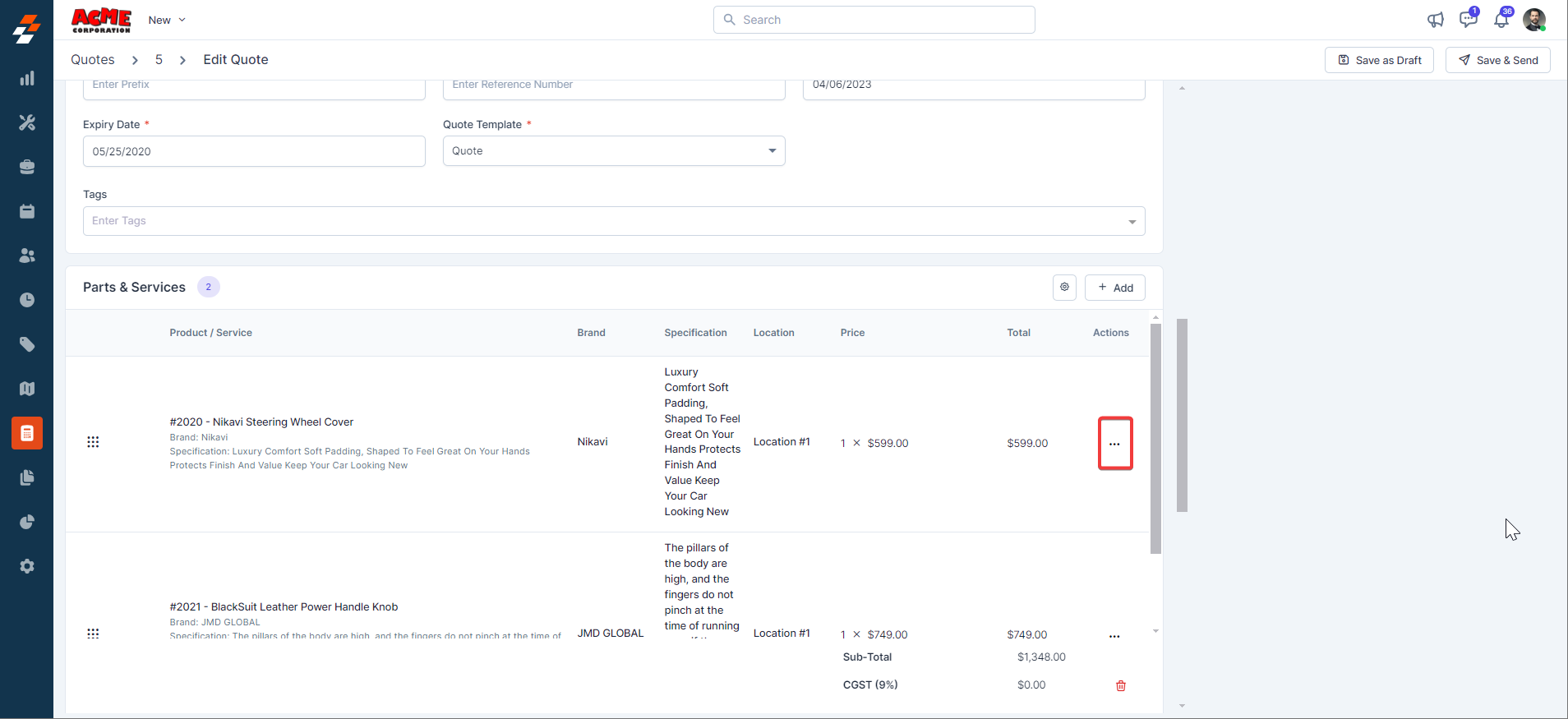Open the tools wrench sidebar icon

(x=27, y=122)
